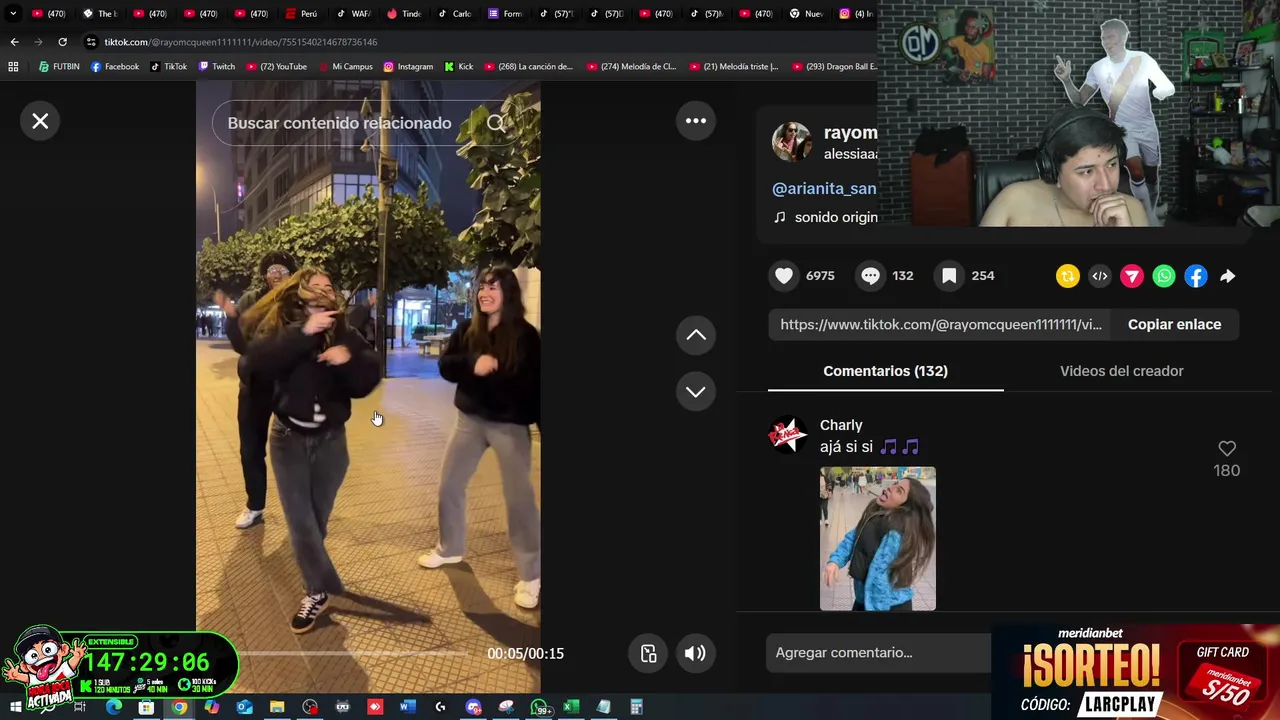Open Charly's profile avatar

pos(788,435)
